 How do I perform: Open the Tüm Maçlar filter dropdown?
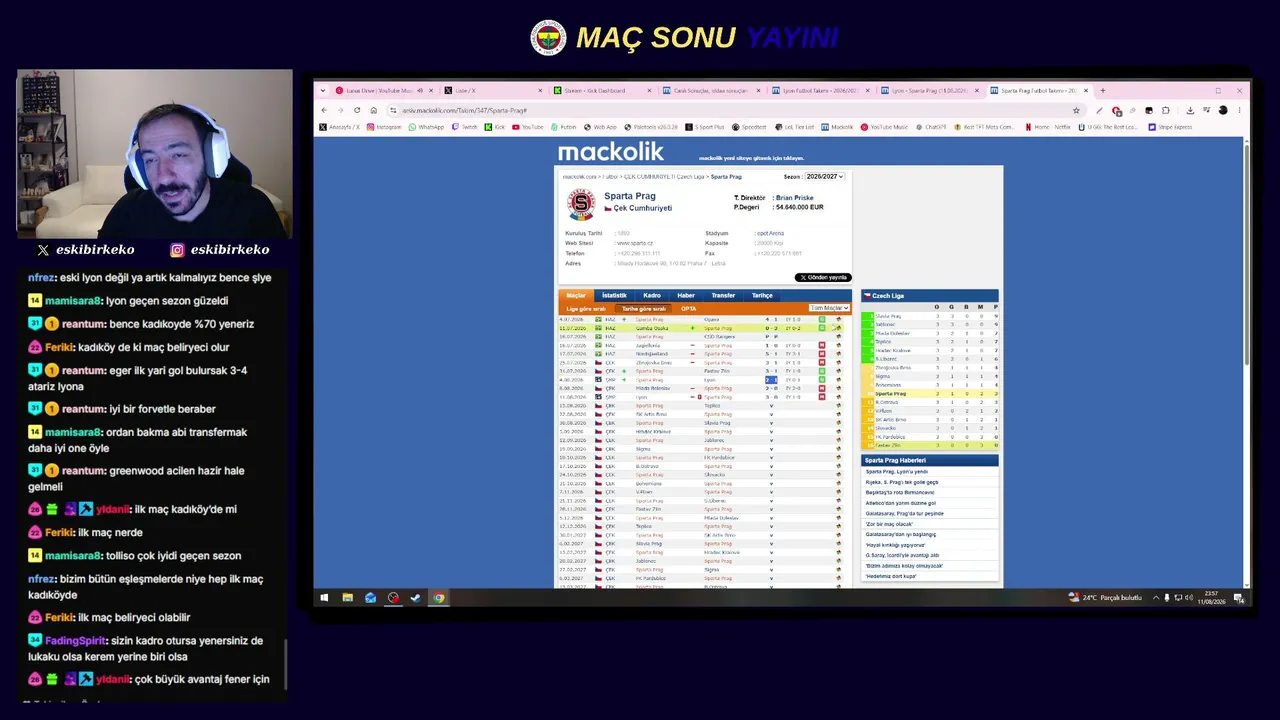830,308
